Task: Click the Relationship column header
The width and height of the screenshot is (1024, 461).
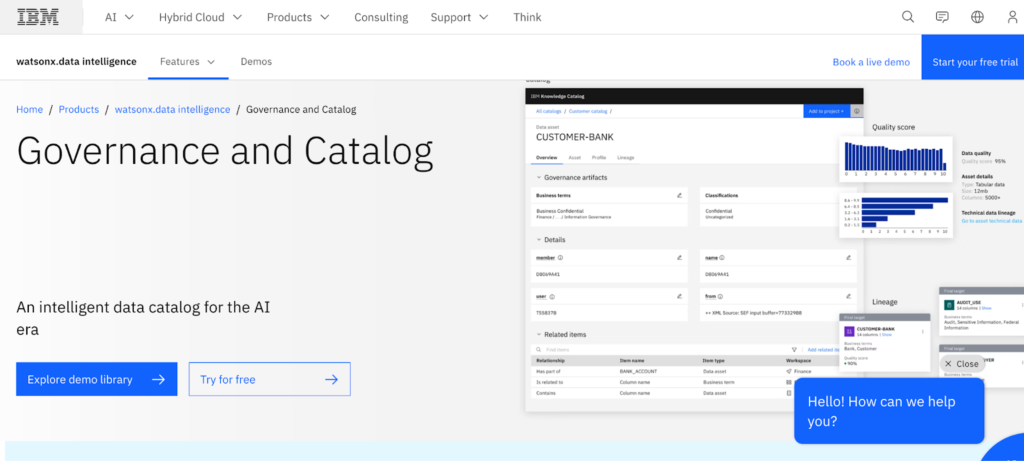Action: 551,360
